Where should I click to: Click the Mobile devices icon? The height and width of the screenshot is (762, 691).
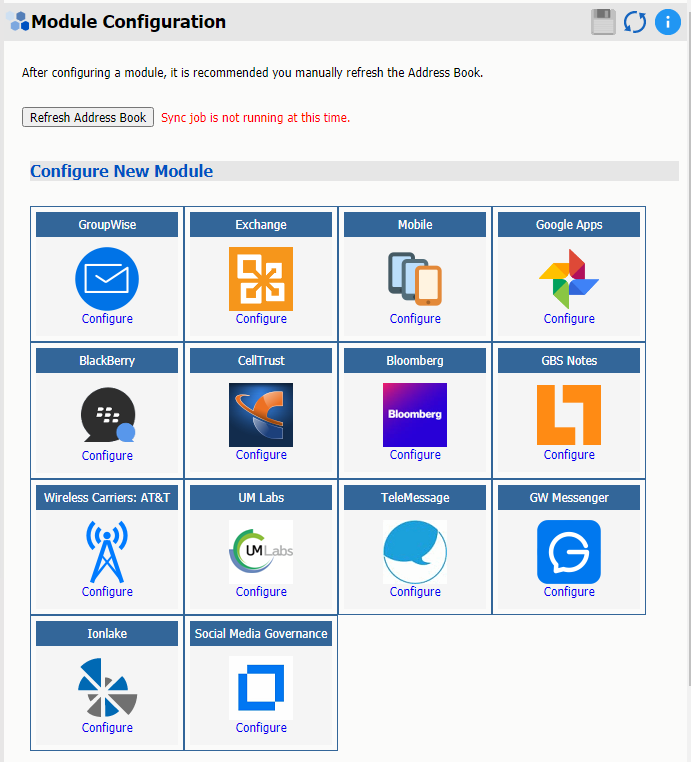(x=415, y=279)
